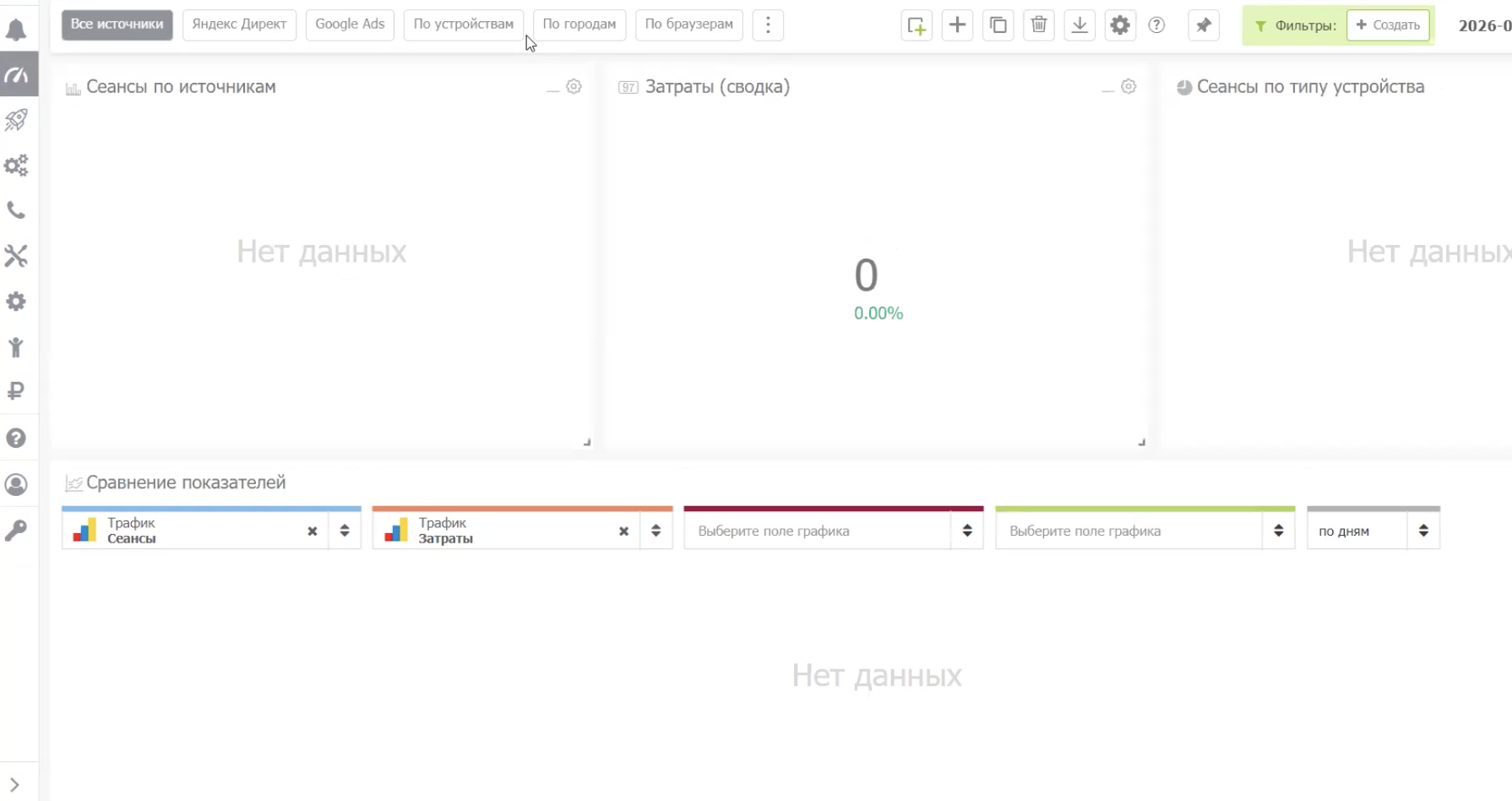Switch to the Яндекс Директ tab

(239, 25)
